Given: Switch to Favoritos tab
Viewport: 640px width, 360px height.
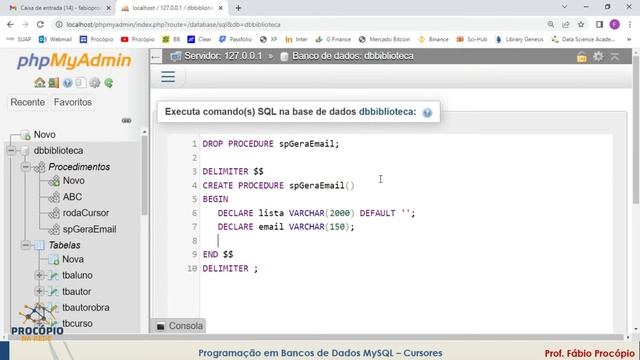Looking at the screenshot, I should pyautogui.click(x=73, y=102).
